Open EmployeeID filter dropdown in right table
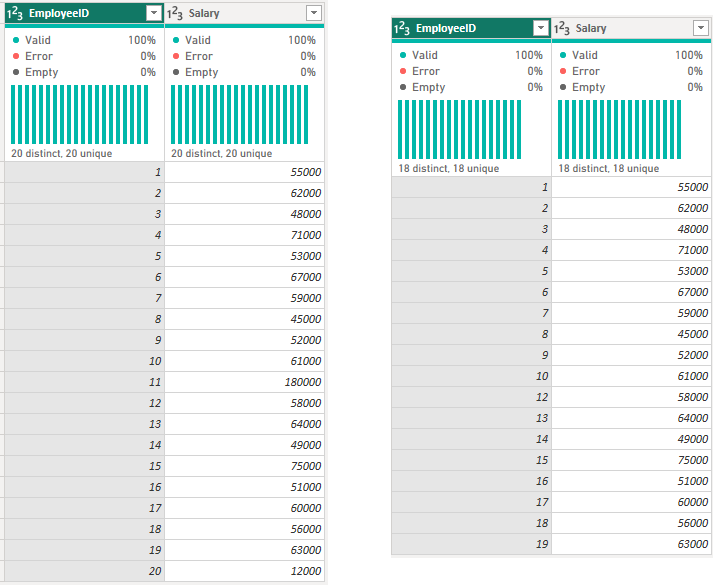The width and height of the screenshot is (714, 585). click(541, 28)
